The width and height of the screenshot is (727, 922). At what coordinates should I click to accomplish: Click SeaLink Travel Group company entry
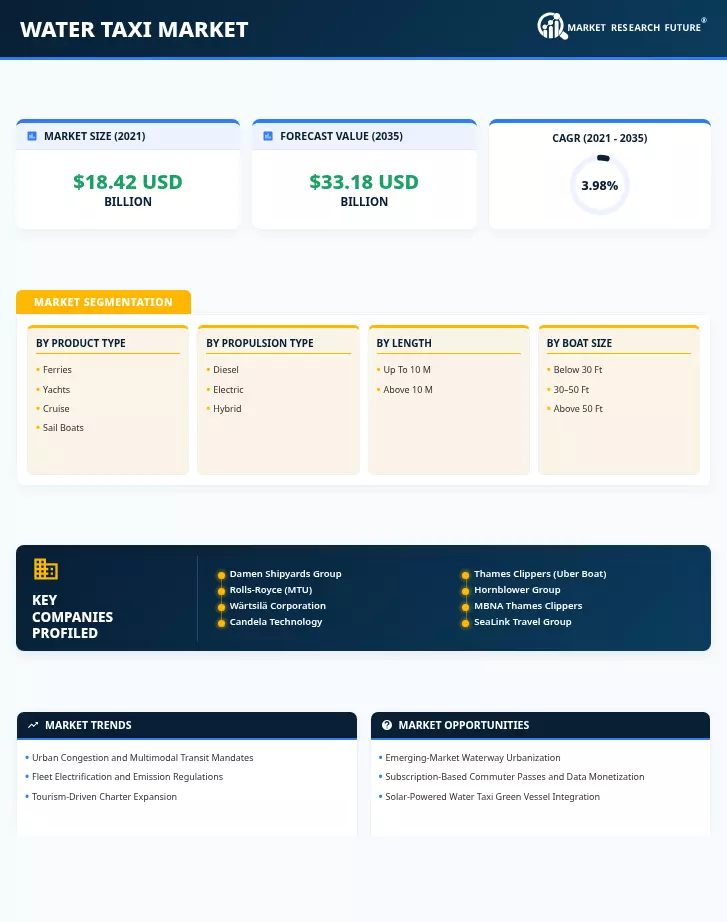[x=522, y=622]
